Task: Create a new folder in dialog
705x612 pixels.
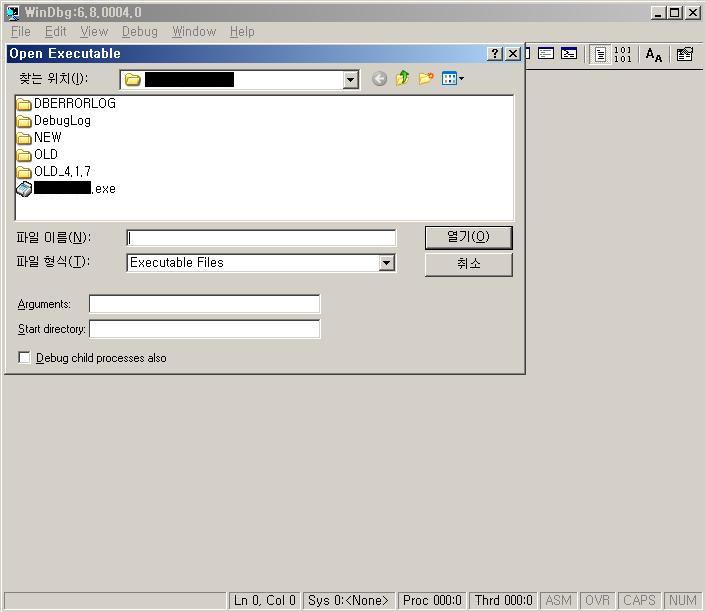Action: click(426, 79)
